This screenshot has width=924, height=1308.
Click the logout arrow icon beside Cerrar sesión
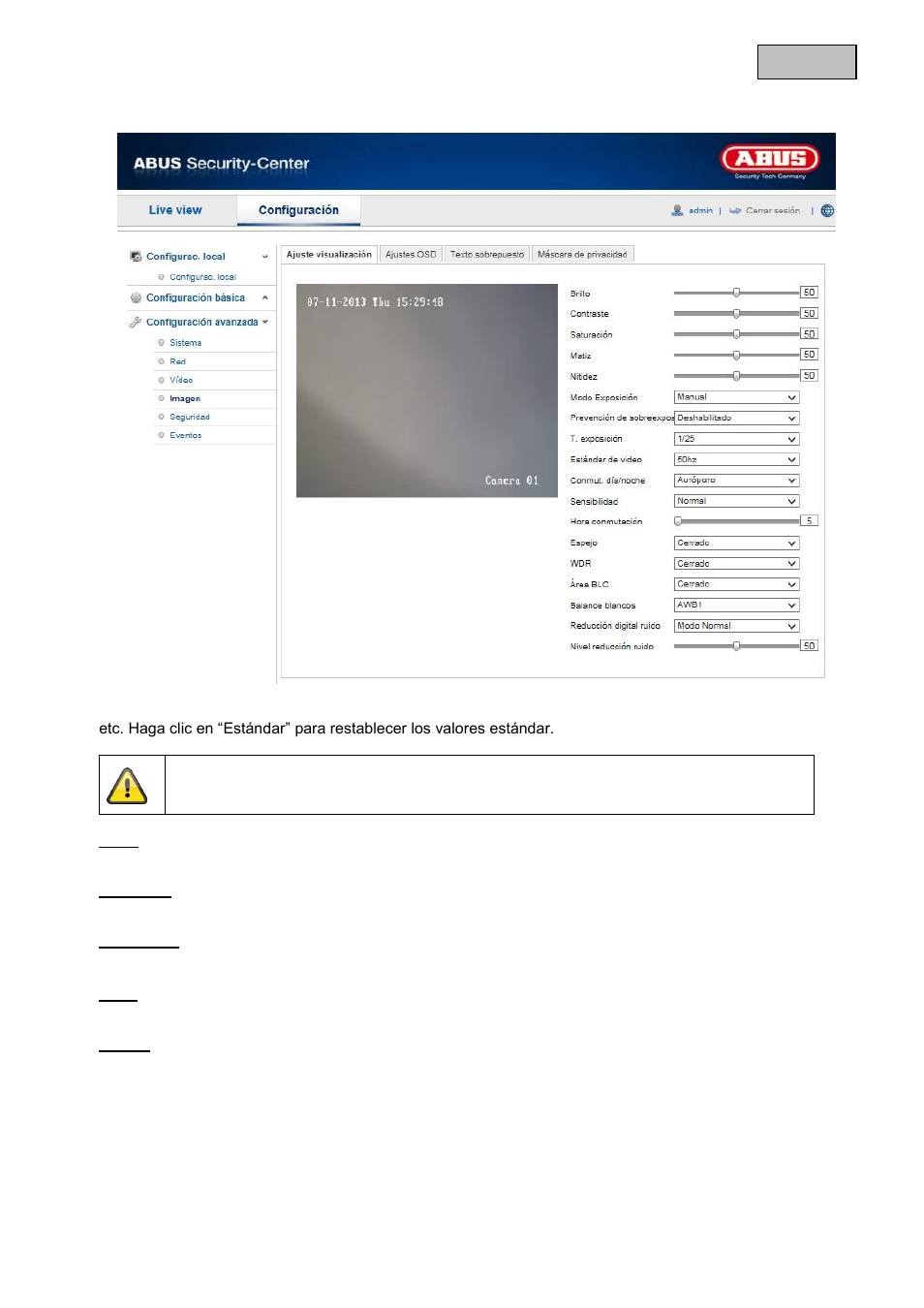click(735, 210)
